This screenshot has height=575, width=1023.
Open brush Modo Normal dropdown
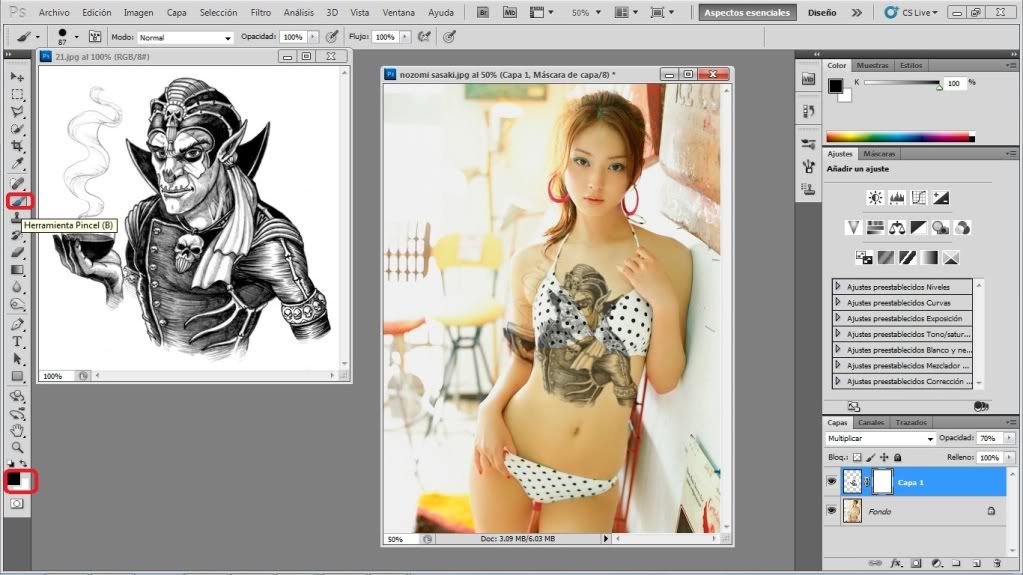pos(185,38)
